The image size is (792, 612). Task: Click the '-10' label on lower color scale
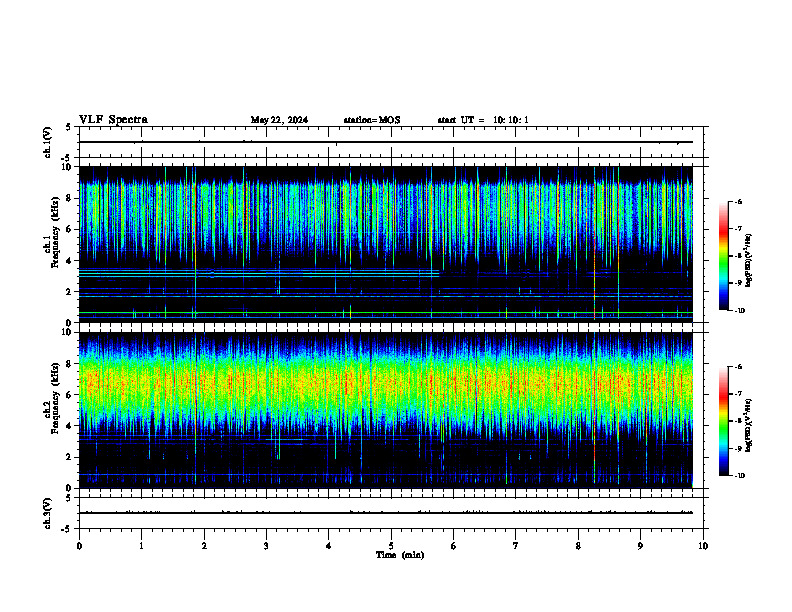tap(739, 475)
